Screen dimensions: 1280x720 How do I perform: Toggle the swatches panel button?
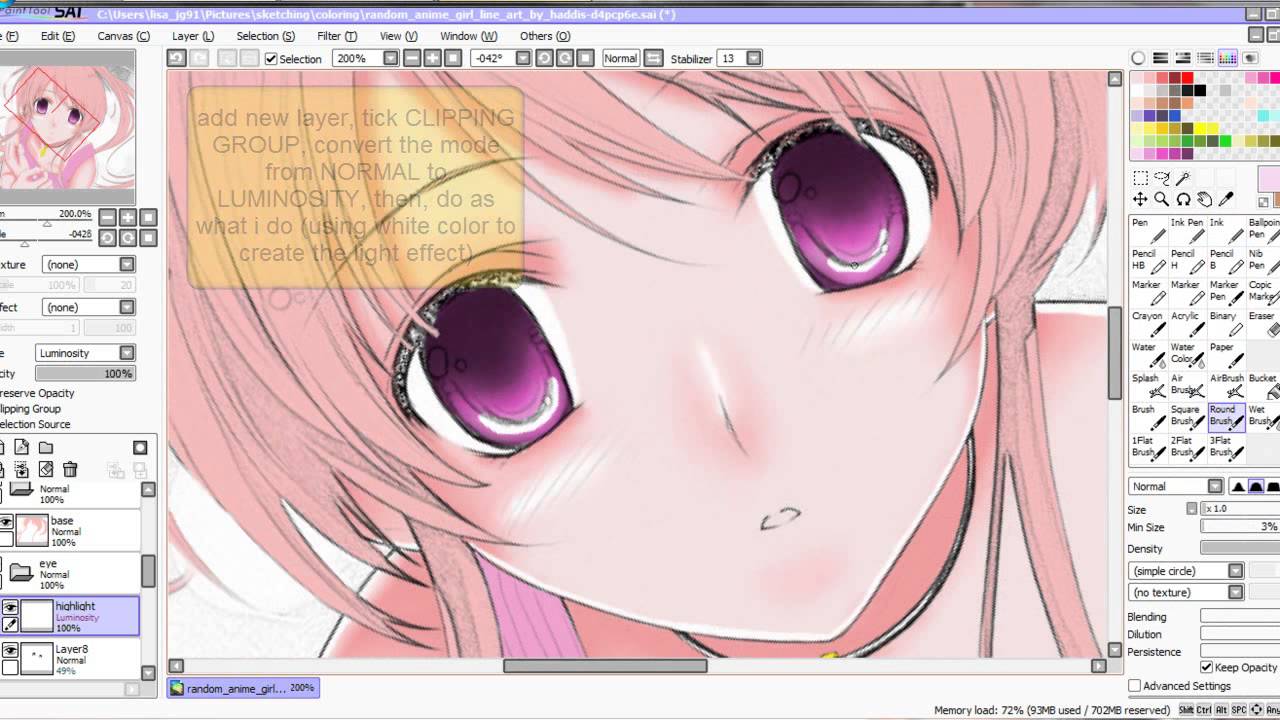1227,58
